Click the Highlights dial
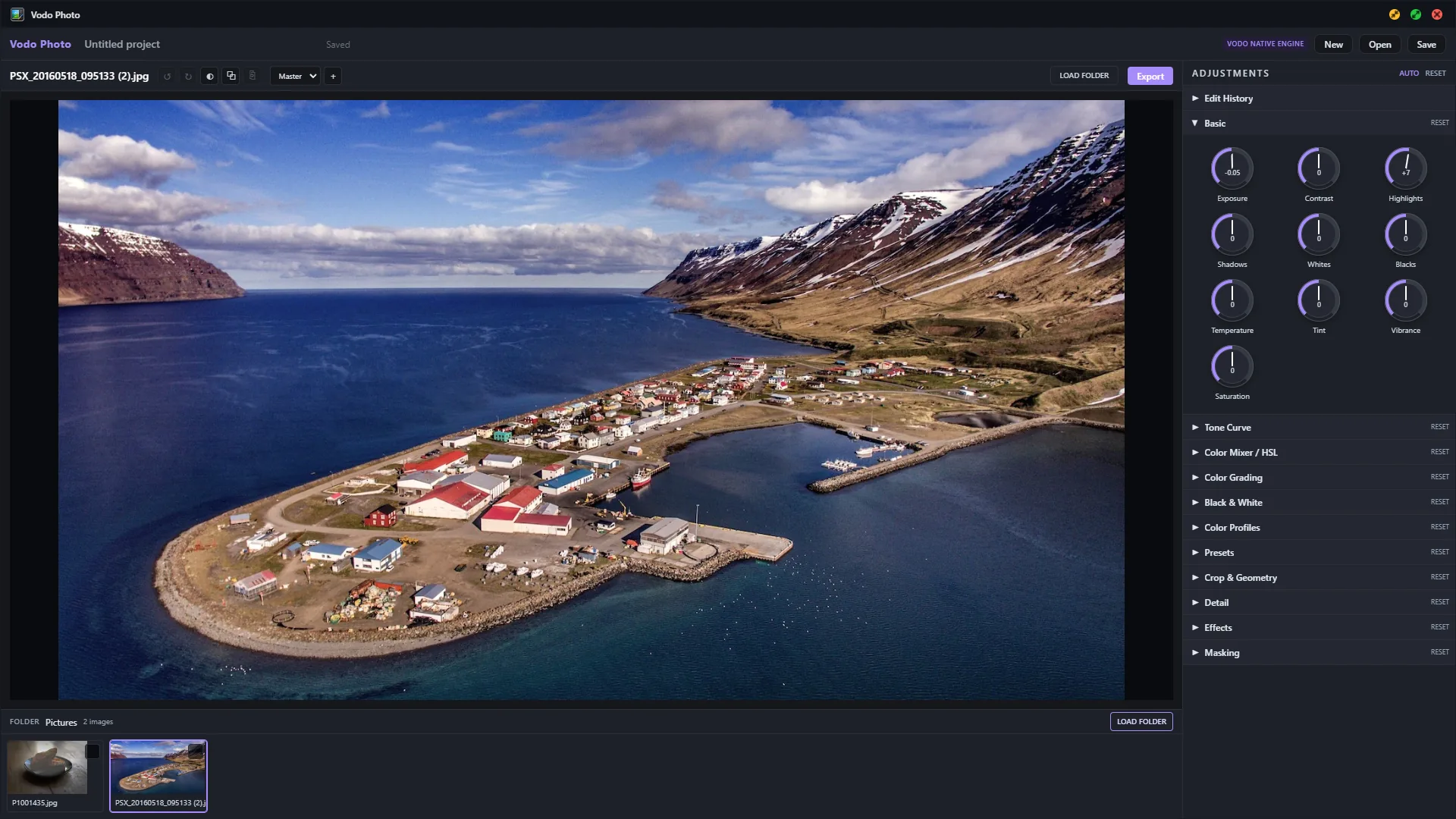The width and height of the screenshot is (1456, 819). (1406, 168)
